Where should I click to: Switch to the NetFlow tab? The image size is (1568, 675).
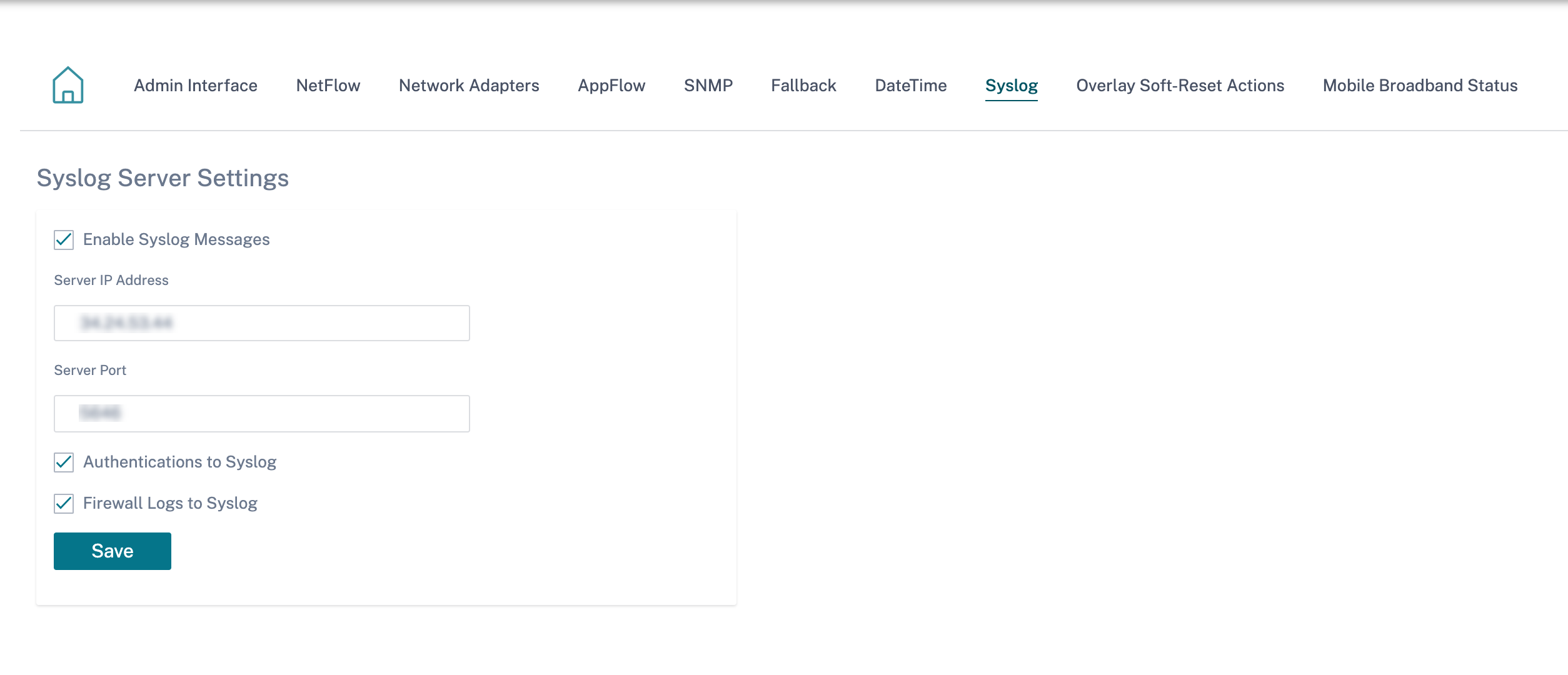click(328, 86)
